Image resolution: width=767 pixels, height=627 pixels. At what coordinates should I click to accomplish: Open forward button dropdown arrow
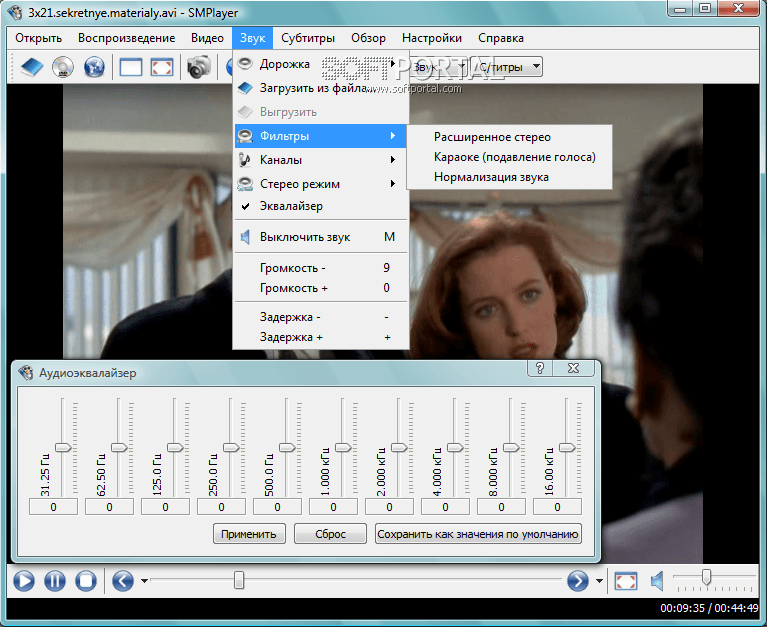coord(599,581)
